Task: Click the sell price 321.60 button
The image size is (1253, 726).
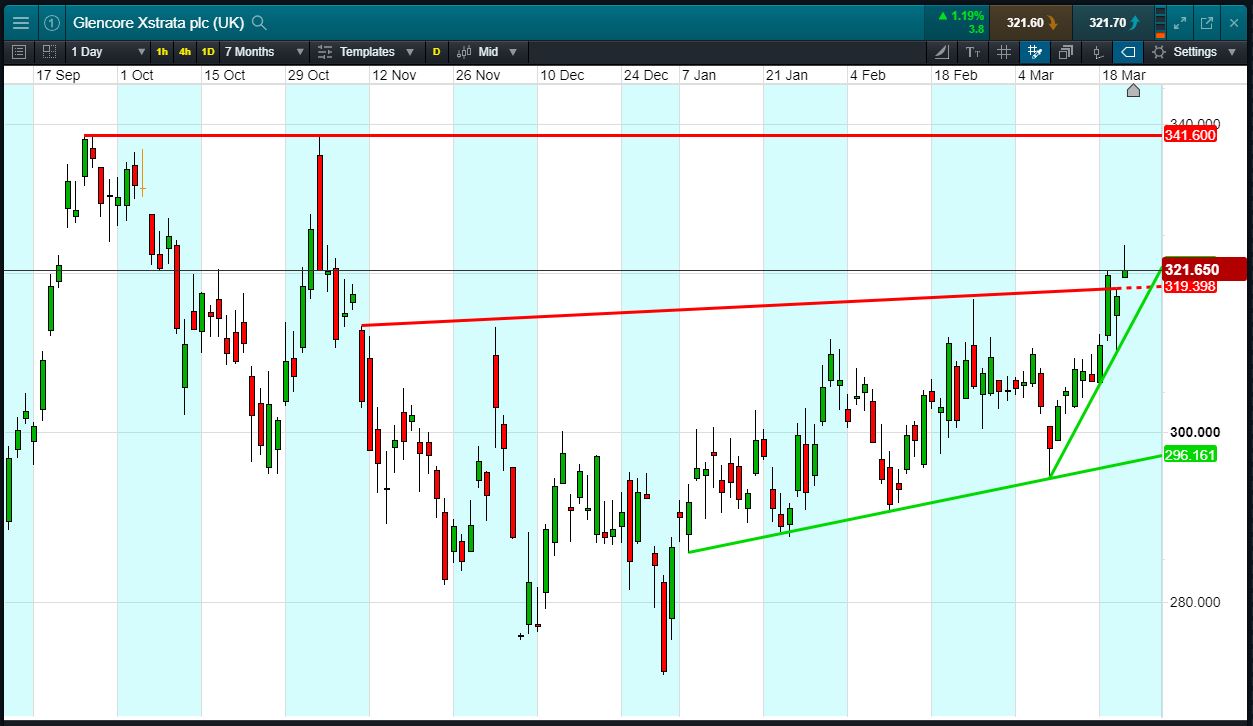Action: click(x=1031, y=22)
